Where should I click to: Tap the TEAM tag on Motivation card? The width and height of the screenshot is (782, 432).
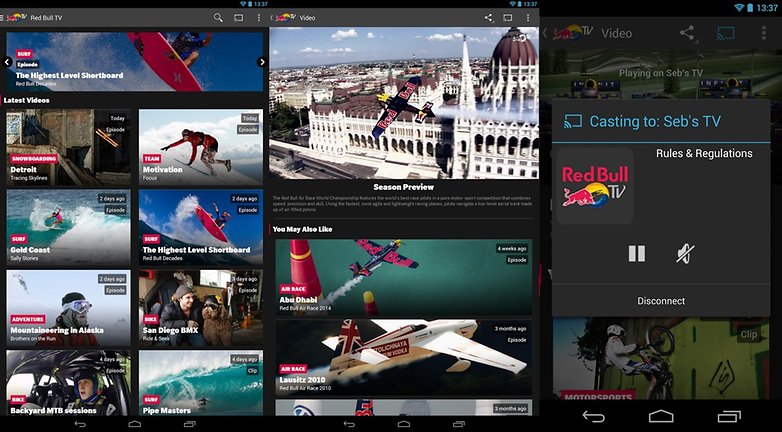click(152, 159)
